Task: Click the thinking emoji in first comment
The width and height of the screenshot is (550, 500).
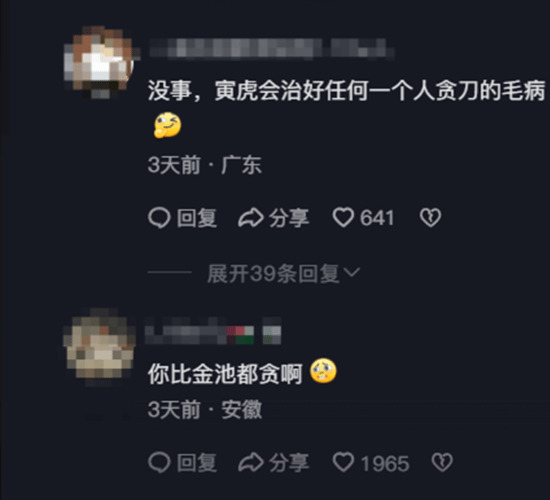Action: tap(167, 125)
